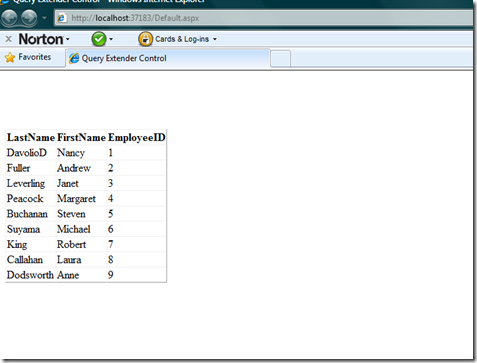Screen dimensions: 477x363
Task: Select the Query Extender Control tab
Action: [168, 58]
